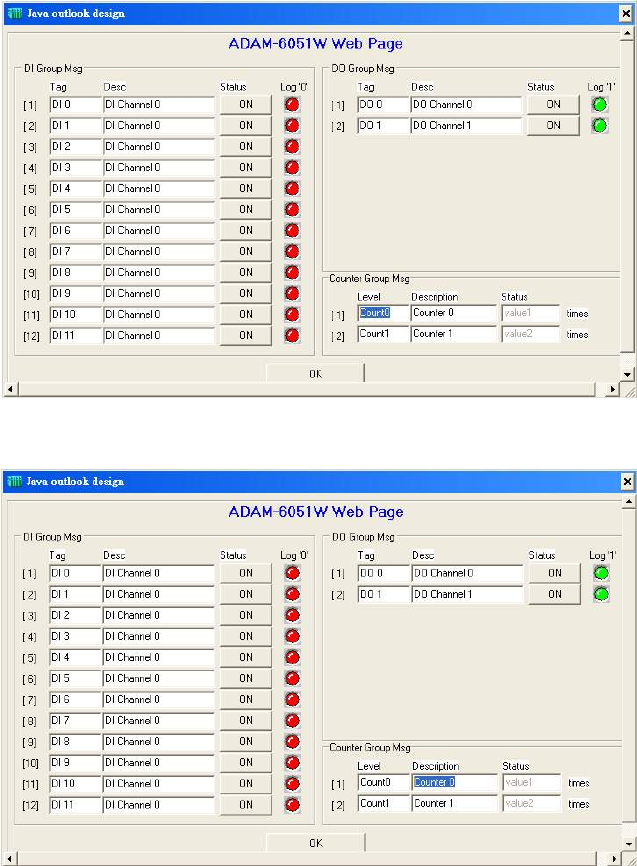
Task: Click the description field of DI 3 row in upper window
Action: 159,167
